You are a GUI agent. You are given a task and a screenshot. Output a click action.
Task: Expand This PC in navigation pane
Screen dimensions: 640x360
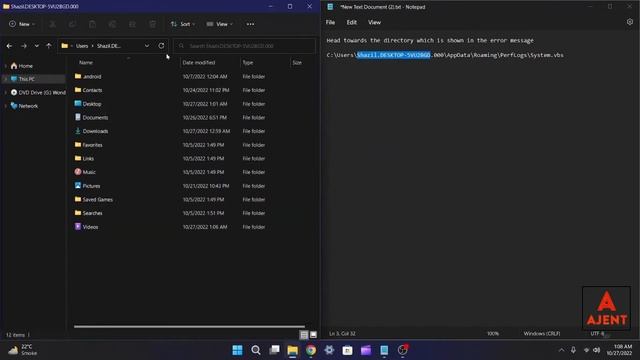coord(6,79)
